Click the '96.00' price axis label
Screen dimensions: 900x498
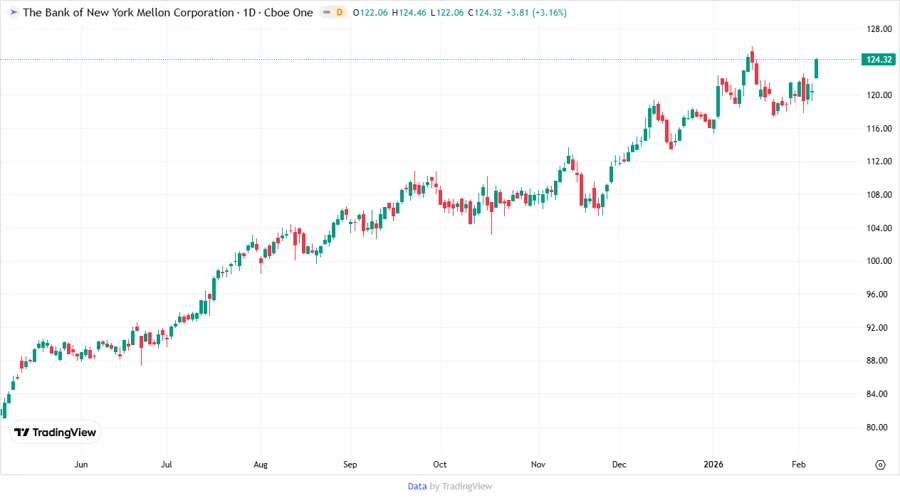point(879,294)
